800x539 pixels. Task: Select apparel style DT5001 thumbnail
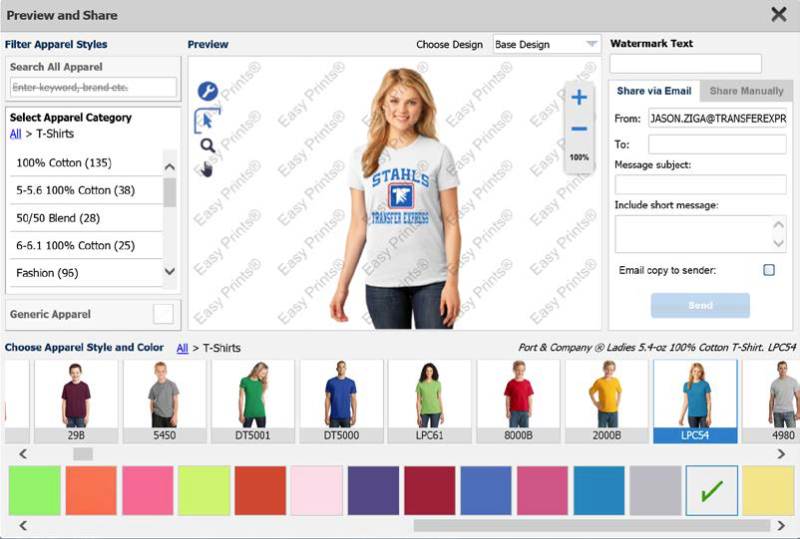(253, 401)
